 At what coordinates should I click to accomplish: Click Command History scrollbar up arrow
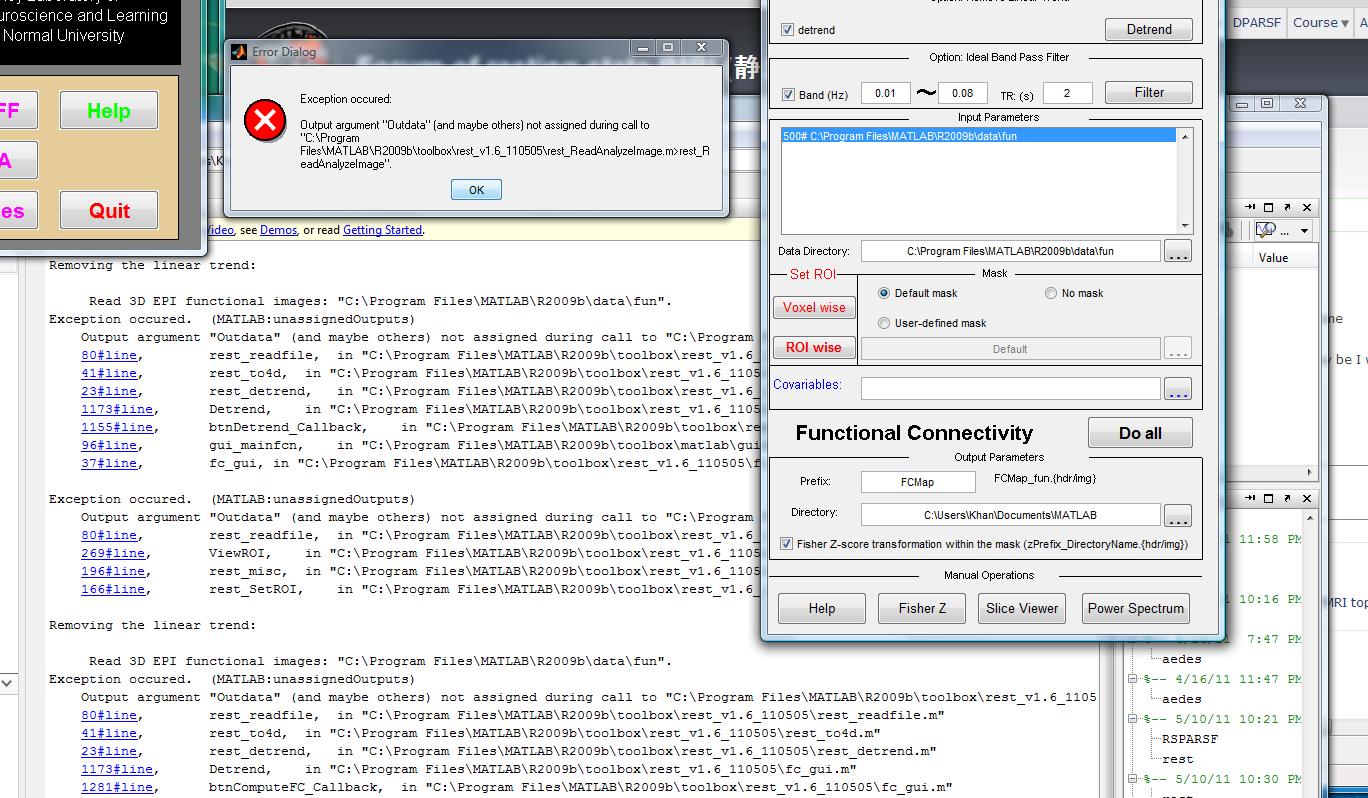pyautogui.click(x=1310, y=518)
